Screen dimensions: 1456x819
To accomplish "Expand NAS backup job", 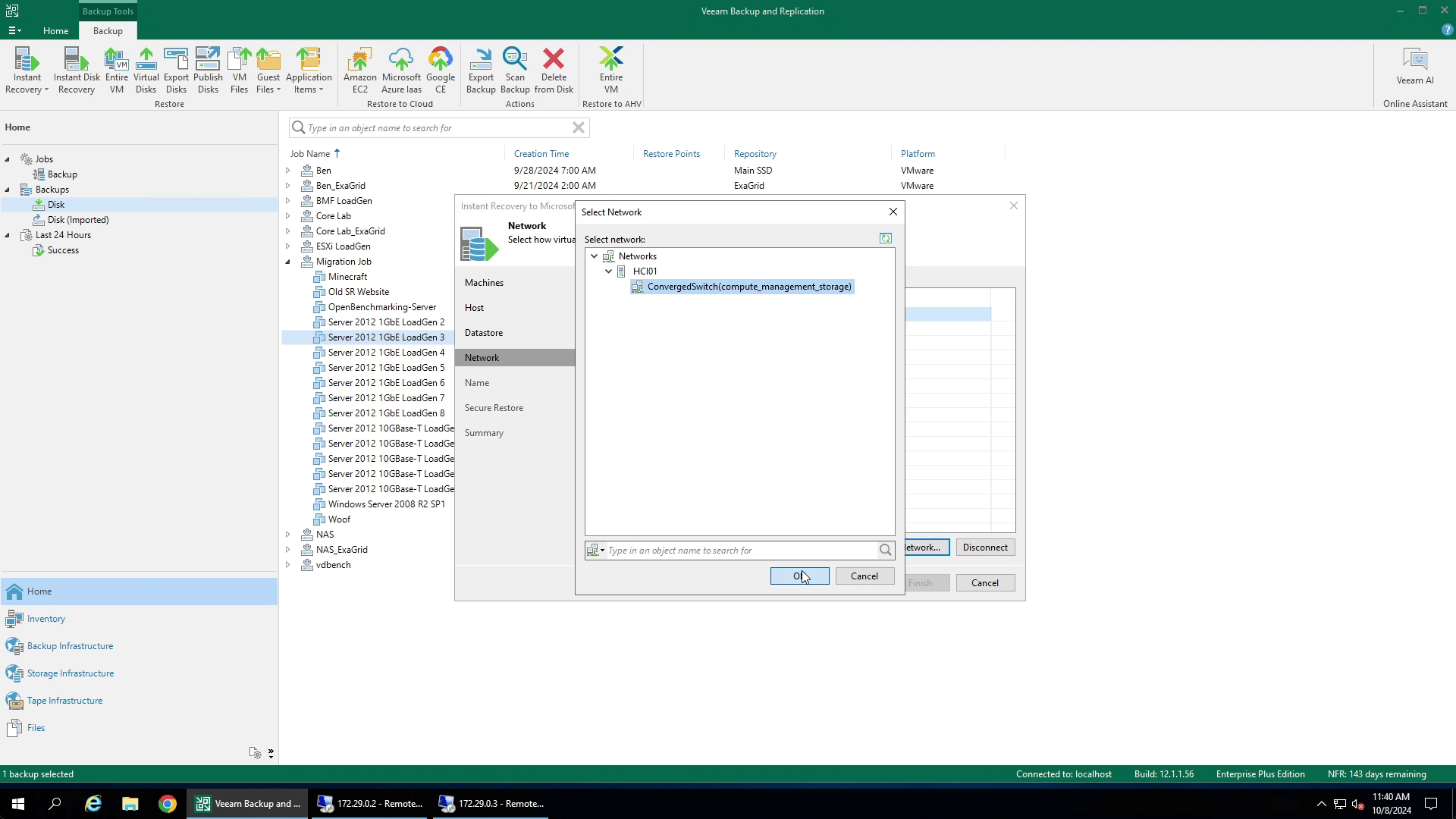I will (x=288, y=535).
